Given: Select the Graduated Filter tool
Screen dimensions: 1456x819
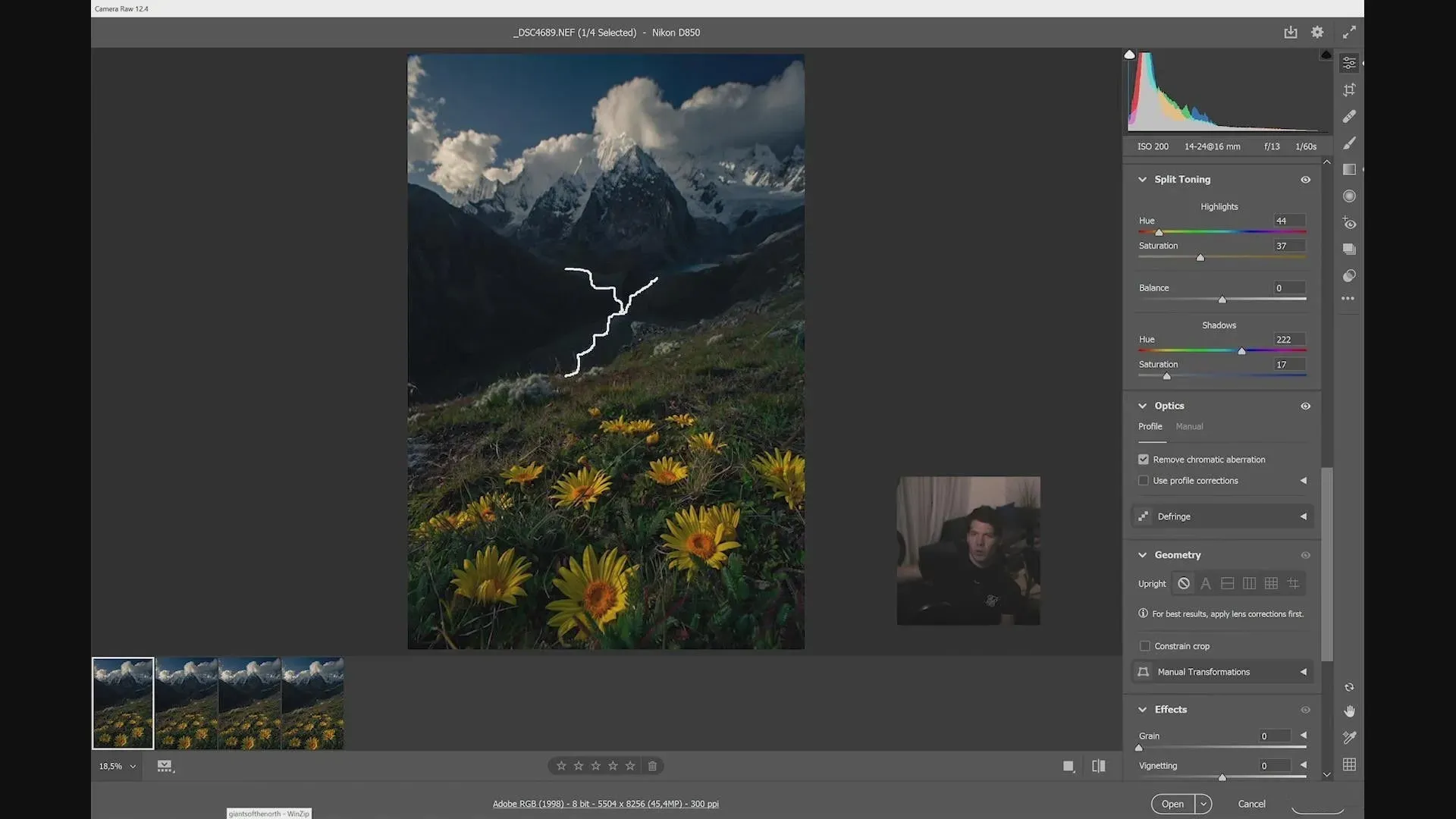Looking at the screenshot, I should click(1349, 170).
